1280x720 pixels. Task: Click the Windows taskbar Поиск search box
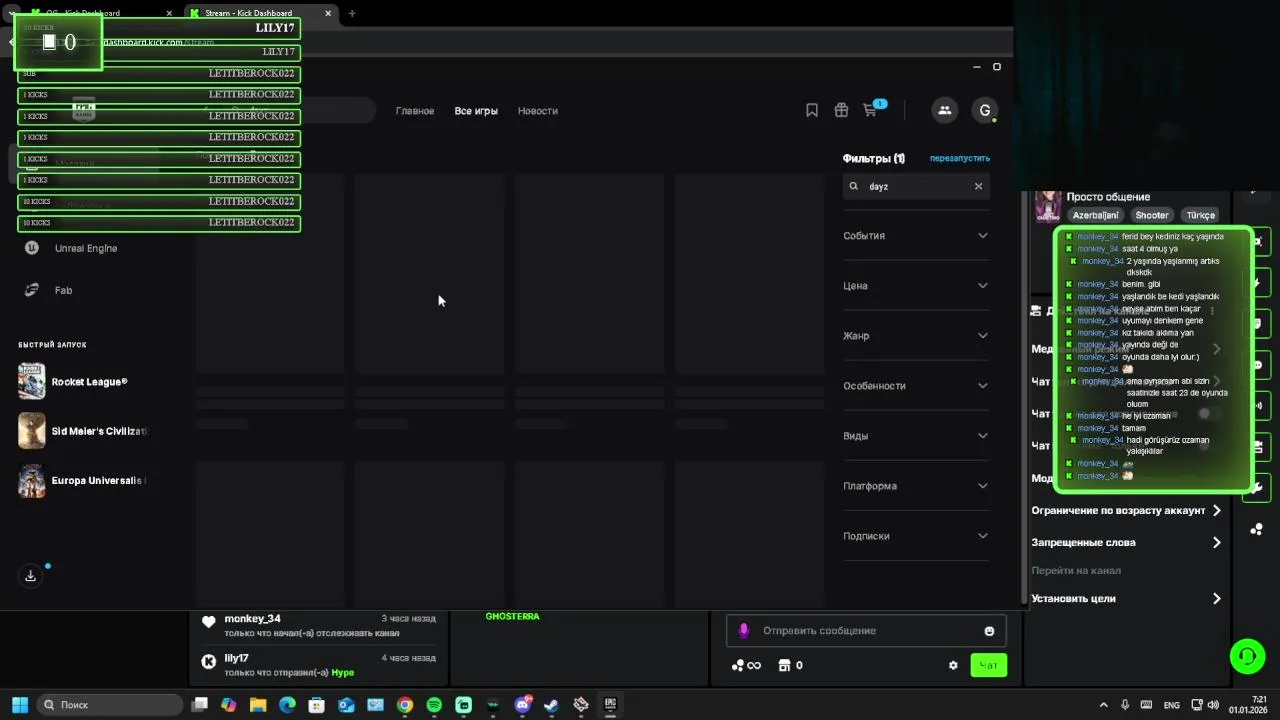point(110,705)
